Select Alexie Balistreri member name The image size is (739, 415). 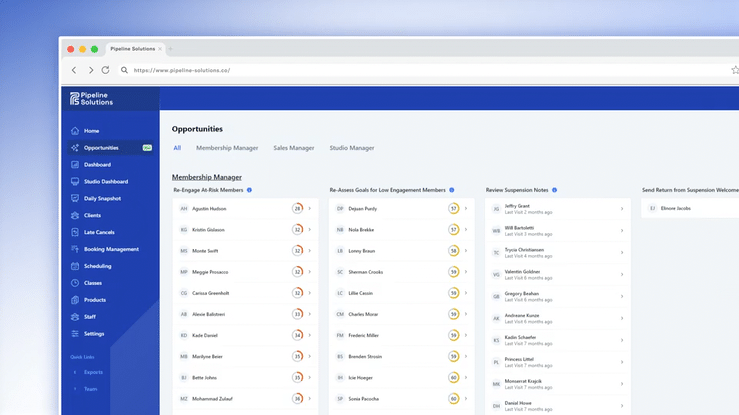[x=208, y=314]
